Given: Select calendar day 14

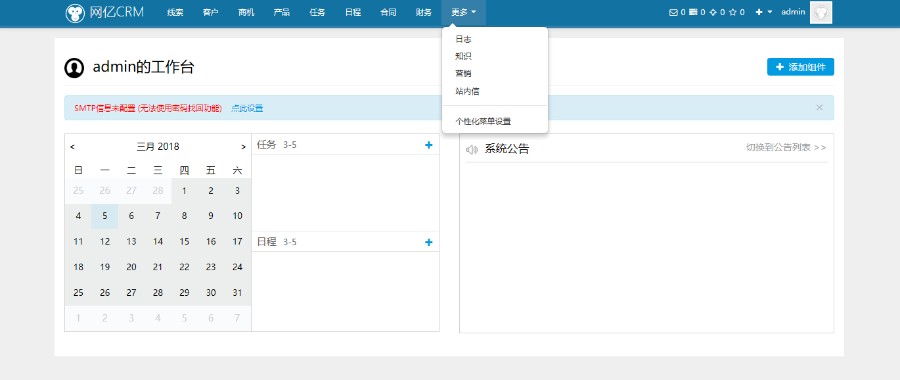Looking at the screenshot, I should pyautogui.click(x=158, y=242).
